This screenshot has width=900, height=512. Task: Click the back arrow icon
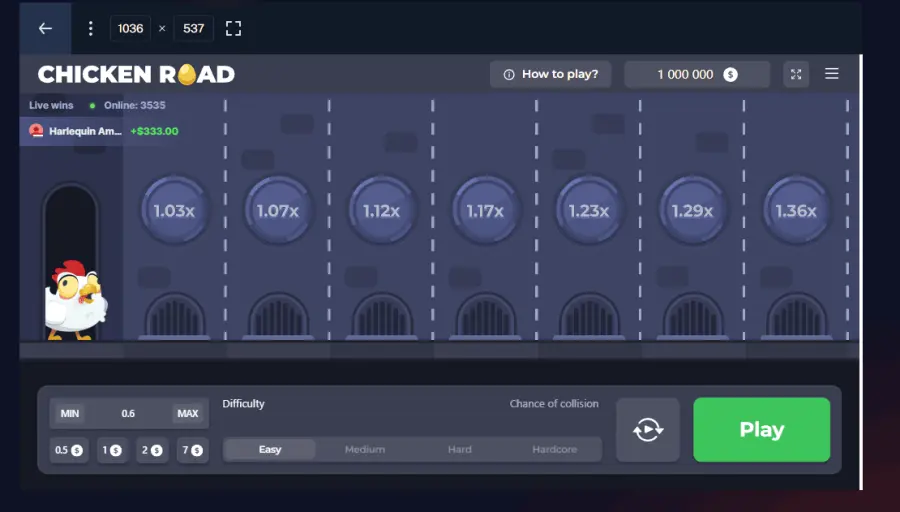click(45, 28)
